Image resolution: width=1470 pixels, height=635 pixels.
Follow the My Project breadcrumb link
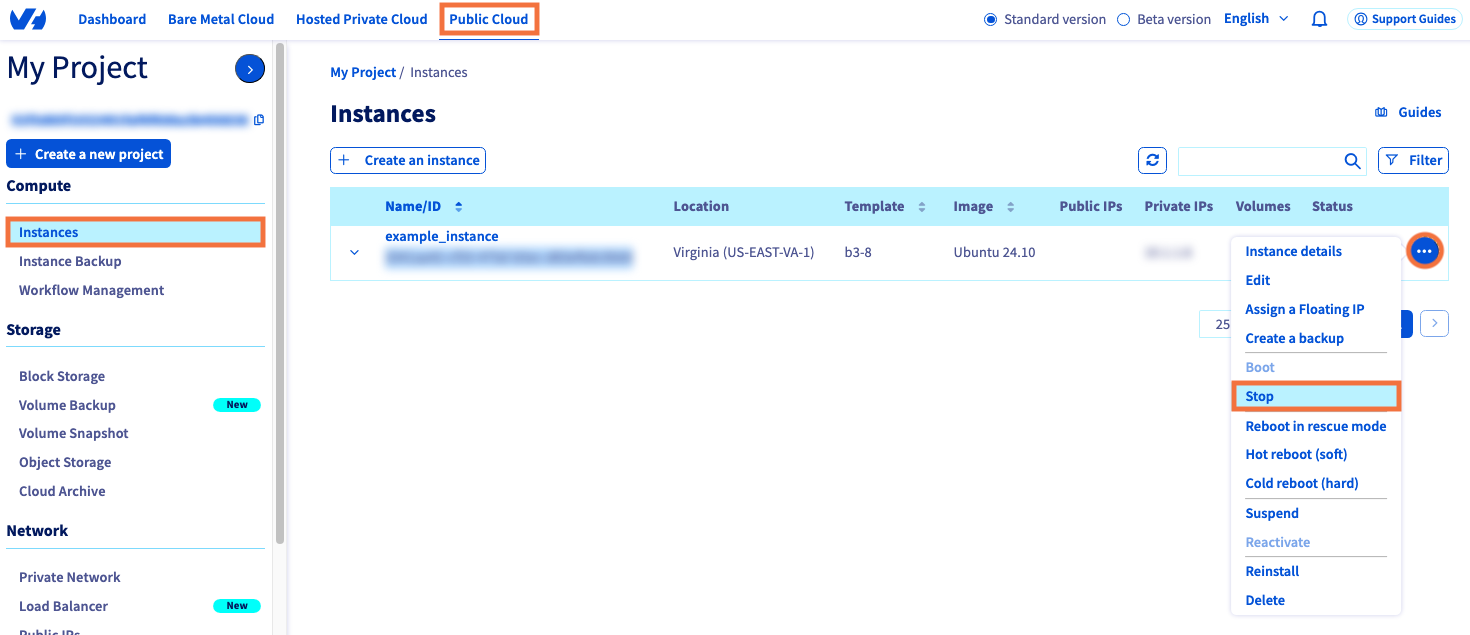pyautogui.click(x=363, y=72)
